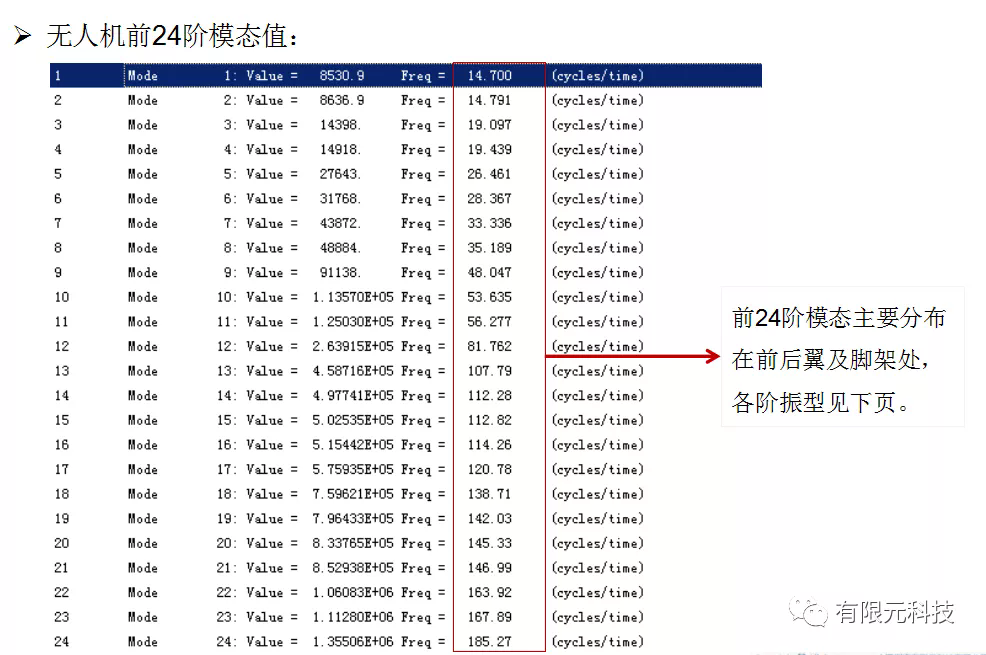Select the highlighted Mode 1 row

tap(300, 75)
